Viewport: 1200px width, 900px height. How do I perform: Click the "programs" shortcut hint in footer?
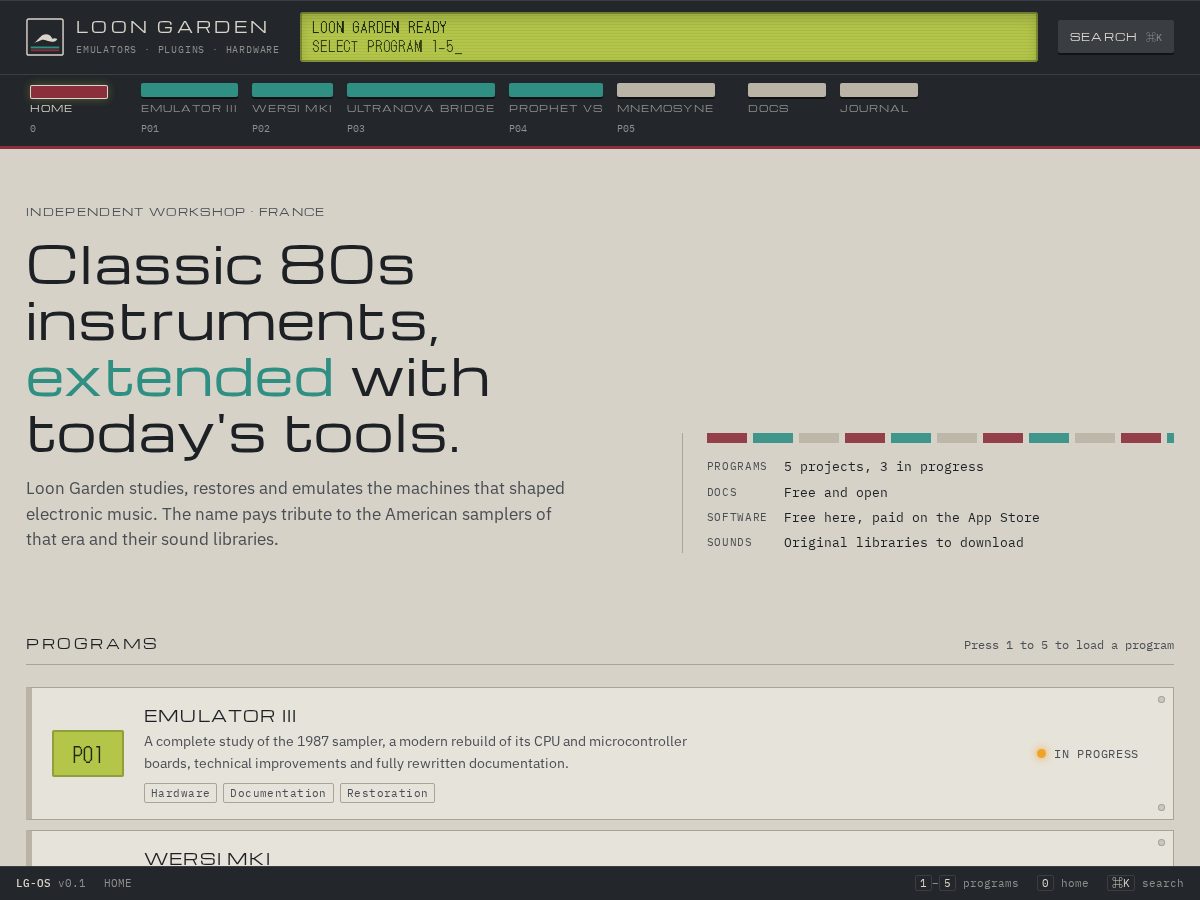pos(967,883)
